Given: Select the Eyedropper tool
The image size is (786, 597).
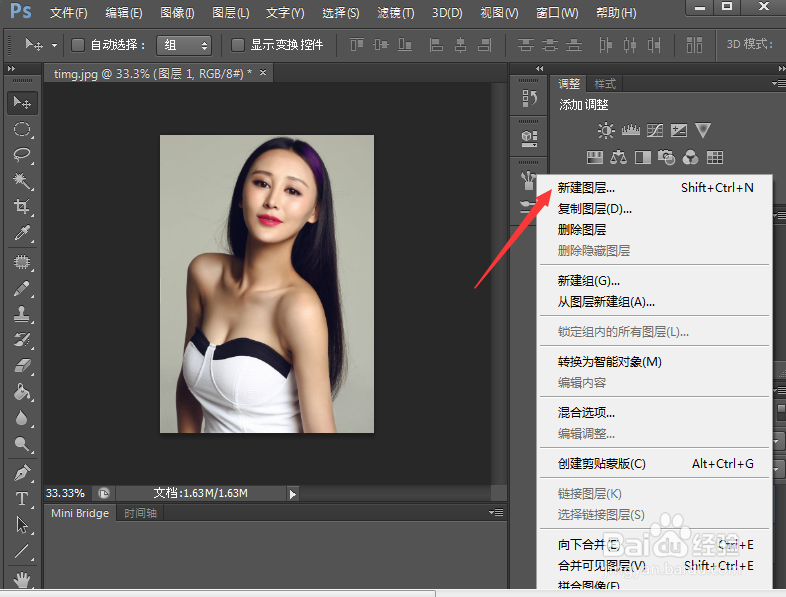Looking at the screenshot, I should click(x=22, y=233).
